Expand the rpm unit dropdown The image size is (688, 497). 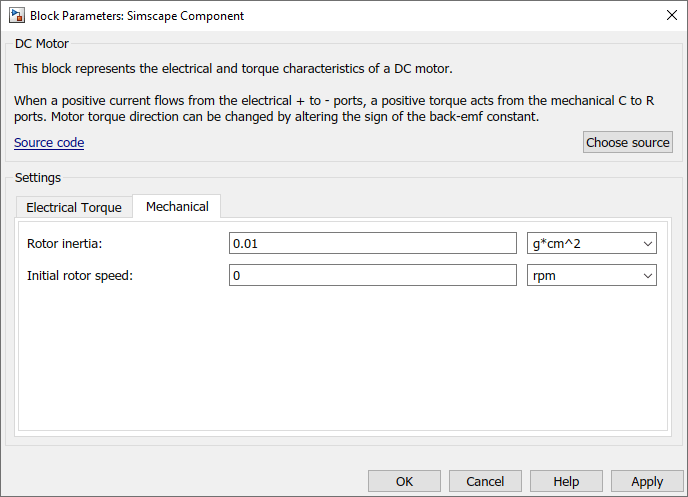[x=591, y=275]
